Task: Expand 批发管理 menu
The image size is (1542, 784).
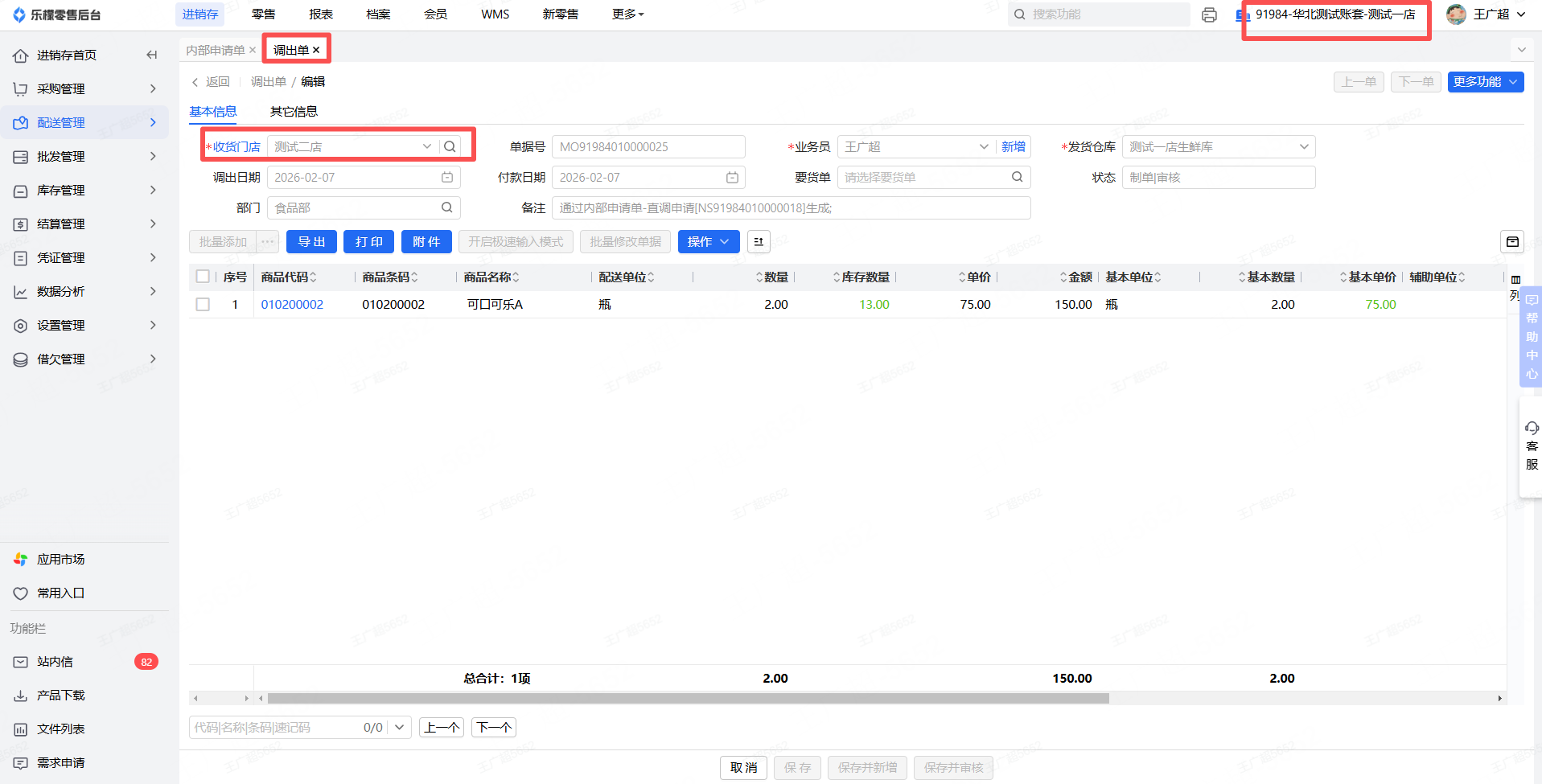Action: [84, 156]
